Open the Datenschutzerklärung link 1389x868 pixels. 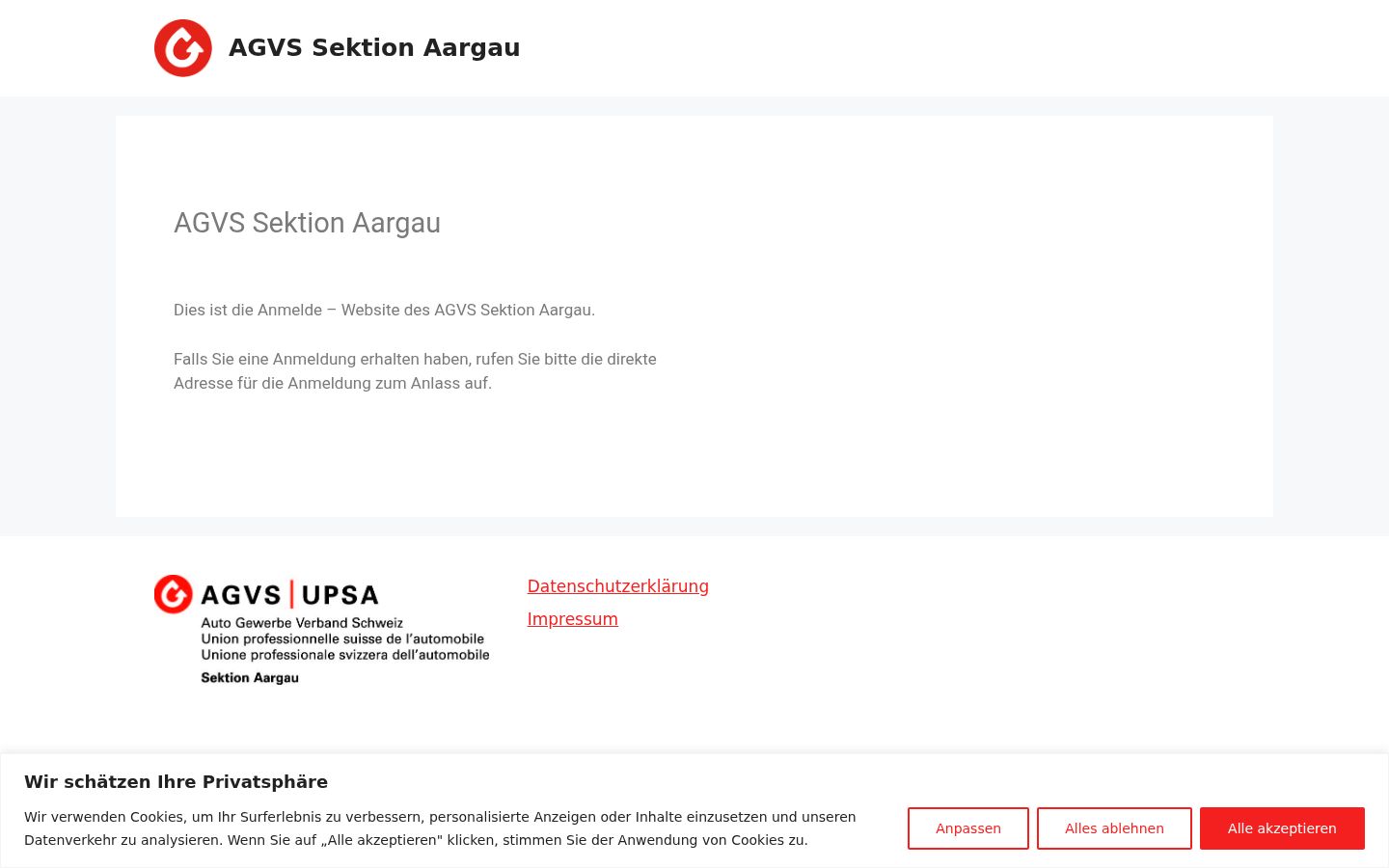tap(617, 586)
